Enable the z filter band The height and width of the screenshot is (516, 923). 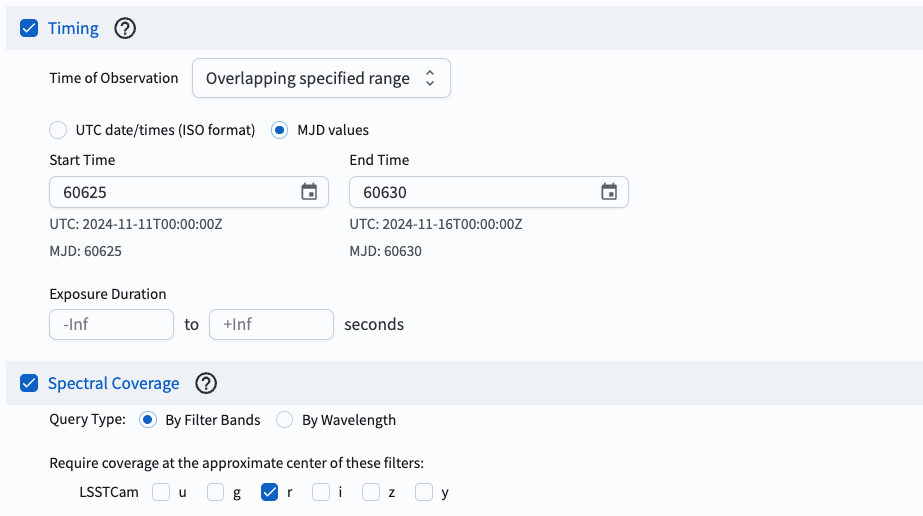[371, 492]
